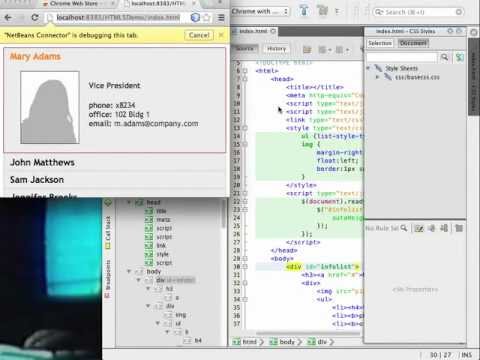Click the delete trash icon in rule editor
Image resolution: width=480 pixels, height=360 pixels.
click(x=459, y=228)
